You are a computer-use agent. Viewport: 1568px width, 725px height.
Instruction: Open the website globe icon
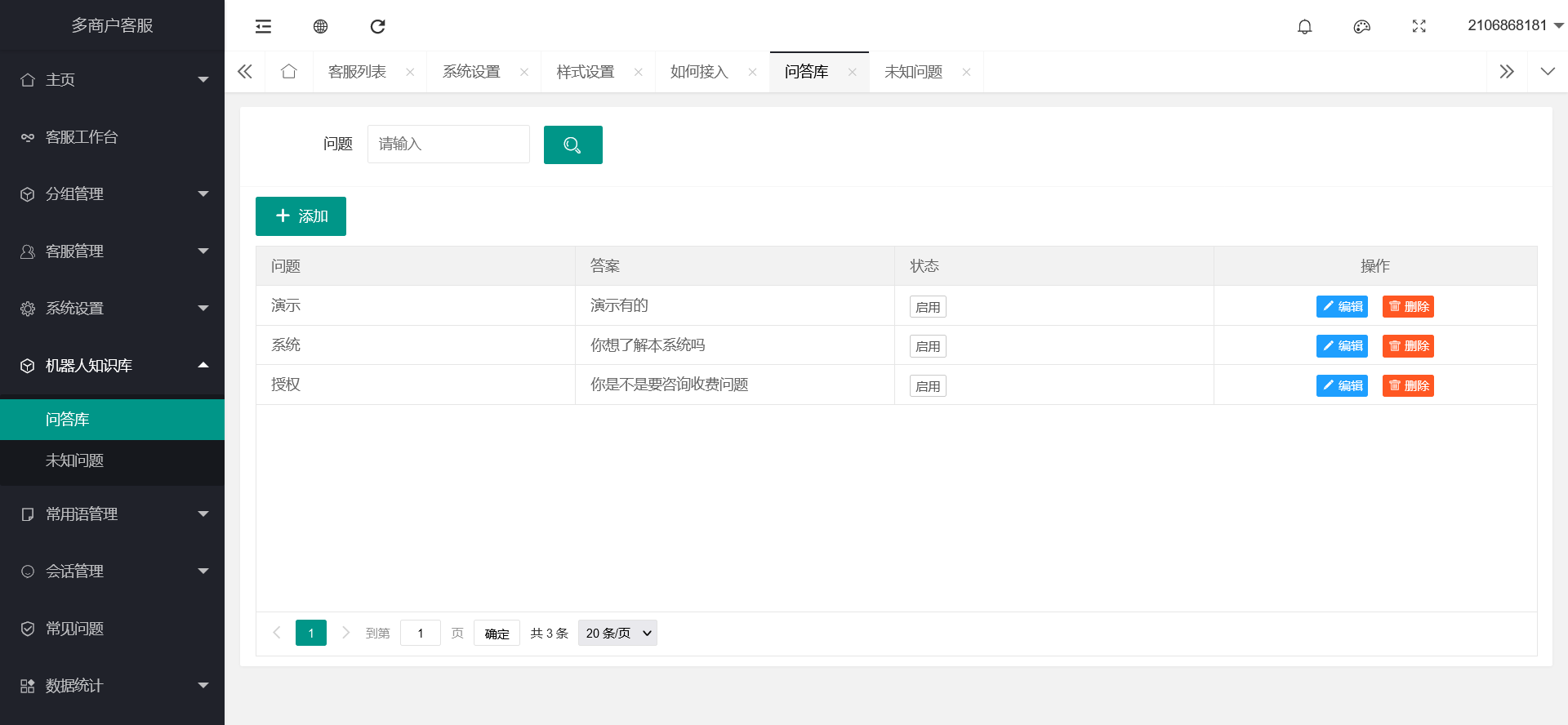pos(320,27)
